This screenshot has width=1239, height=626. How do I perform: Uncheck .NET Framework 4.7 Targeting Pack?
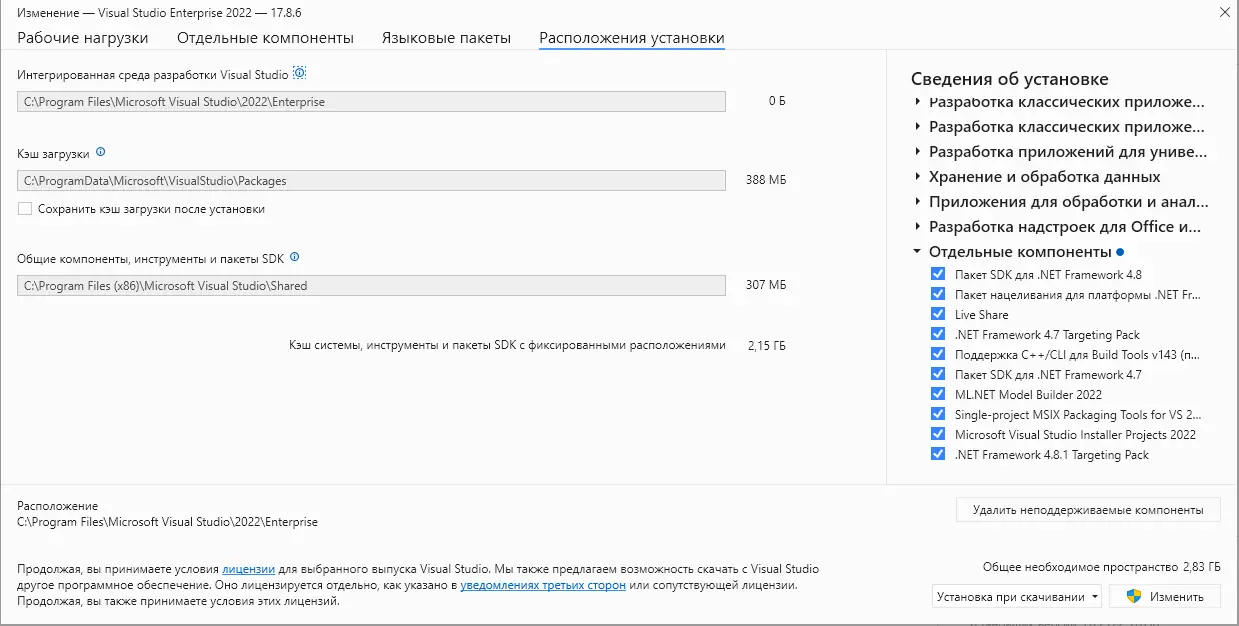point(938,333)
